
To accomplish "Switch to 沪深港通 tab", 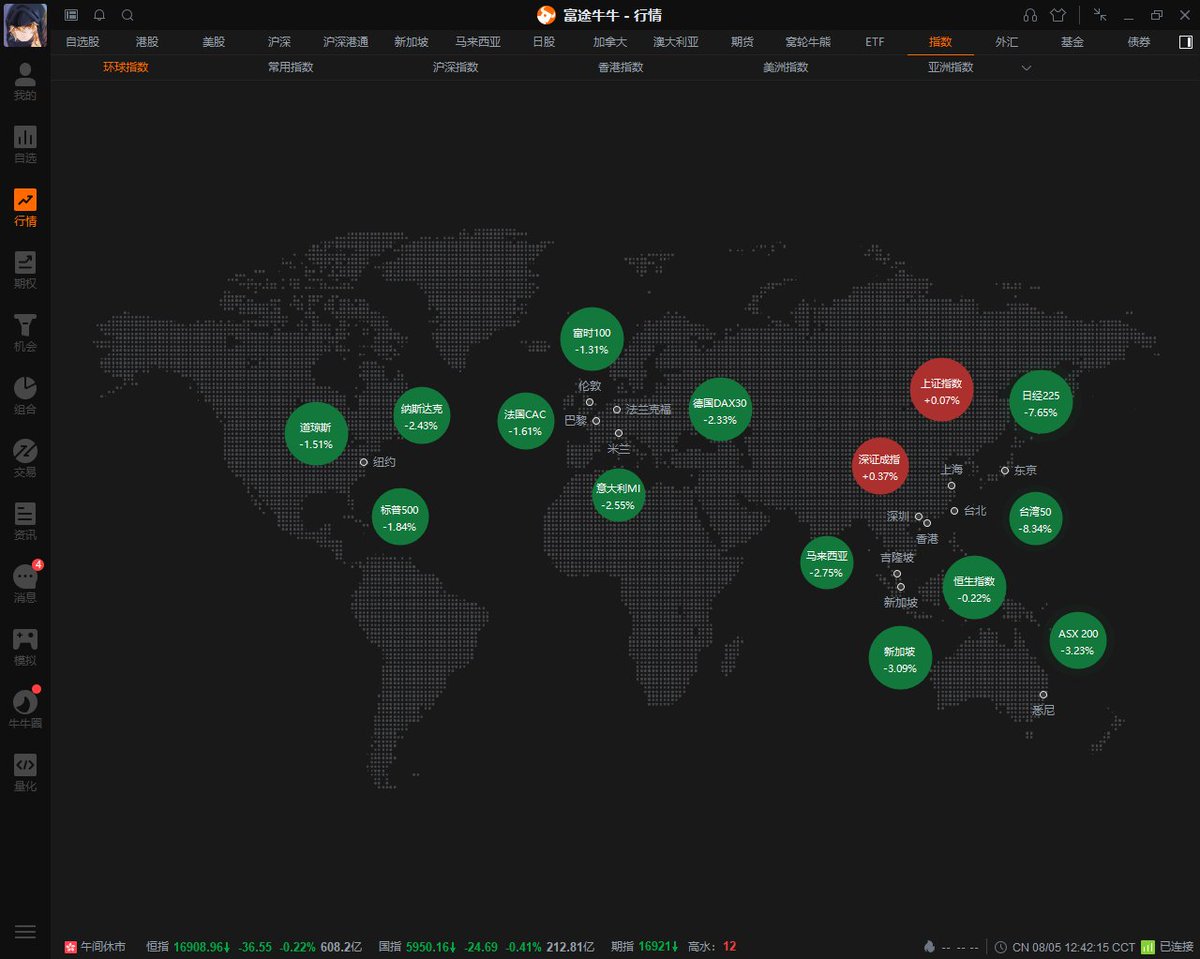I will 346,42.
